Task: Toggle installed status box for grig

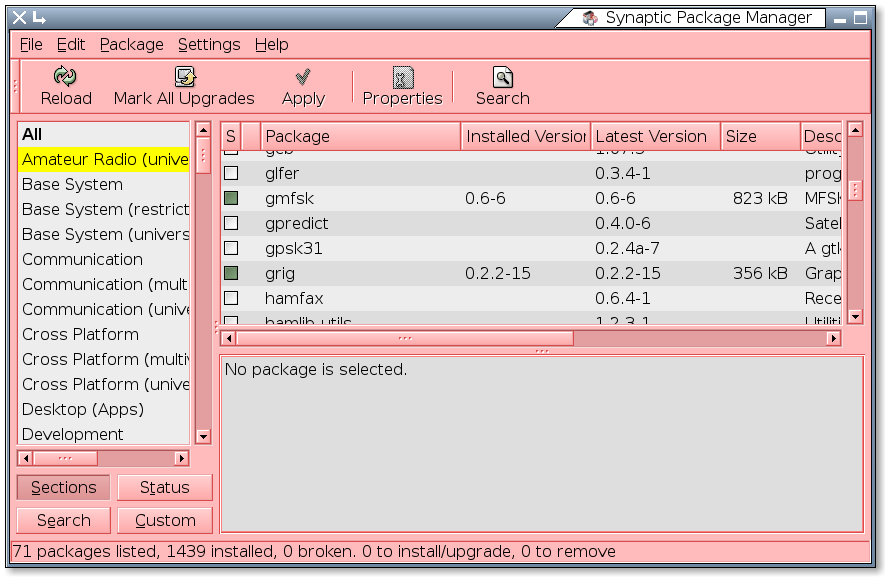Action: (x=231, y=273)
